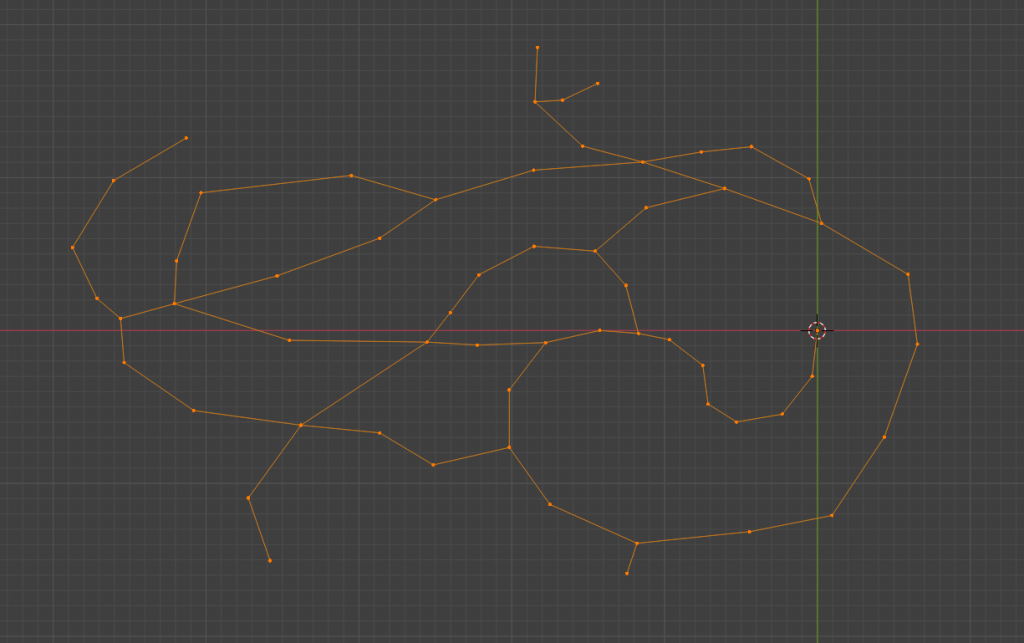This screenshot has height=643, width=1024.
Task: Click the short edge of the bottom stub
Action: point(632,558)
